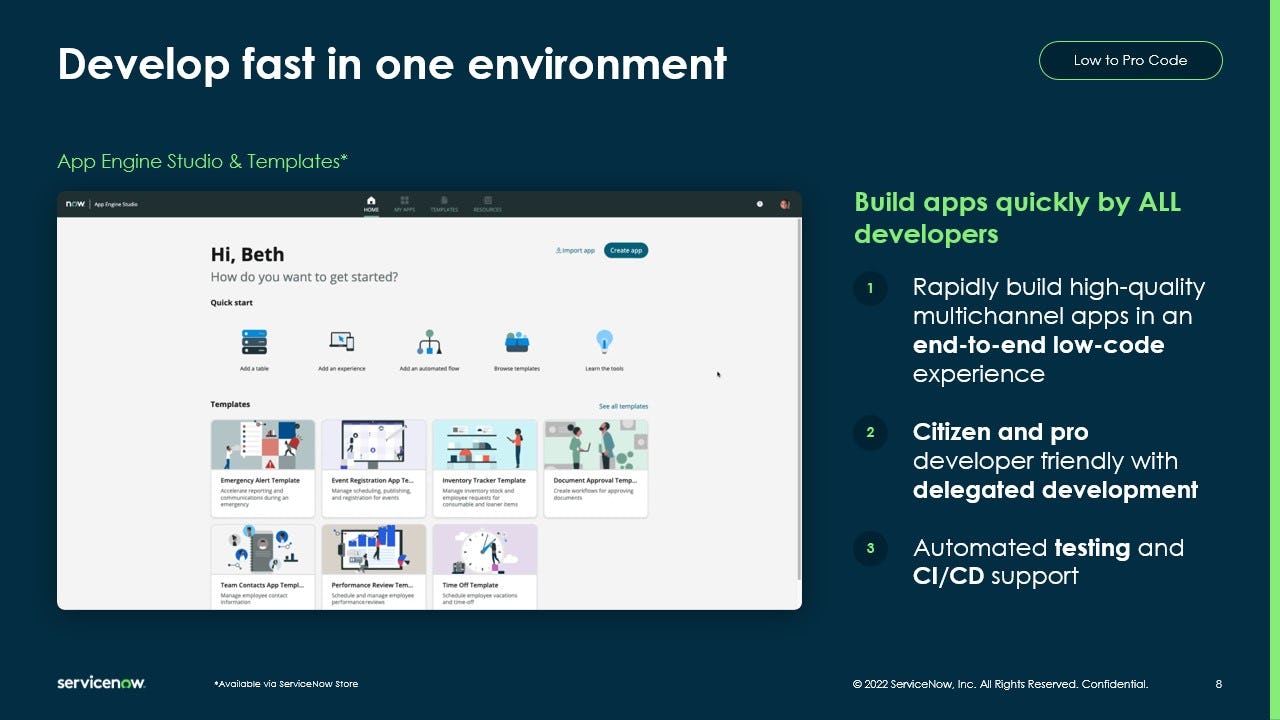Switch to the RESOURCES tab

click(487, 204)
